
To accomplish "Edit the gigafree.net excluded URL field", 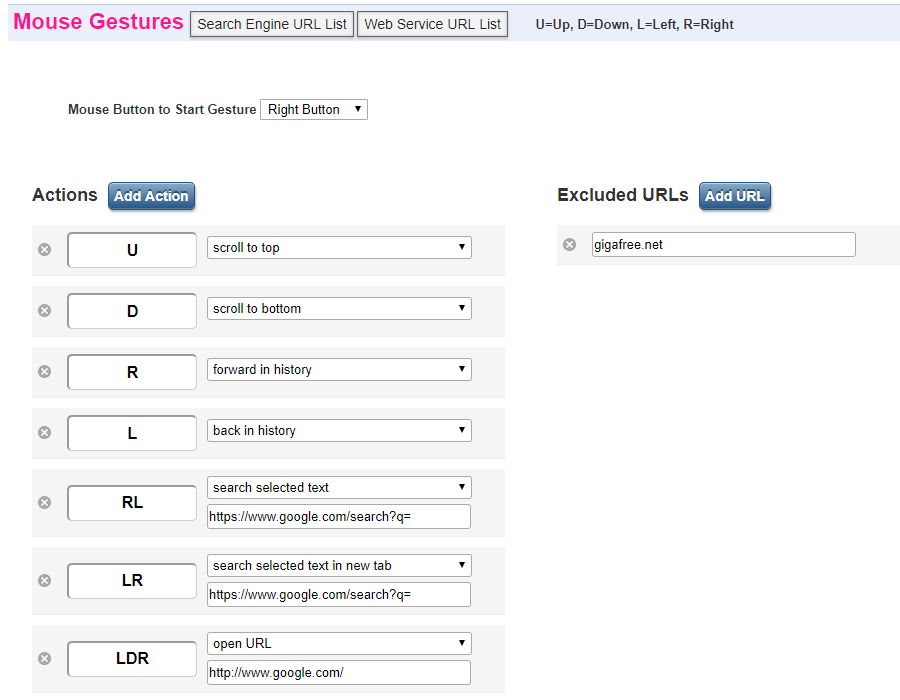I will tap(724, 244).
